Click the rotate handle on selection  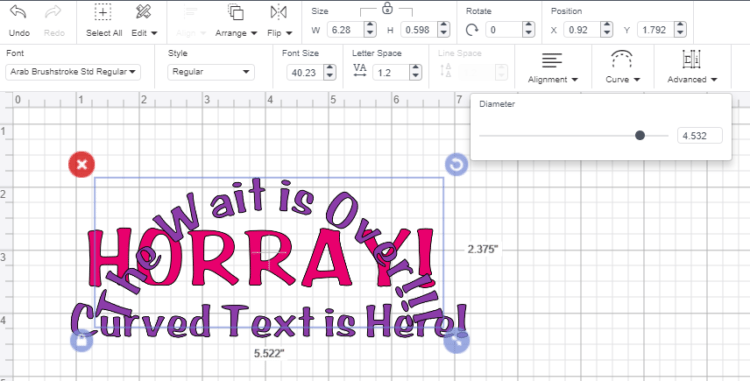coord(456,165)
